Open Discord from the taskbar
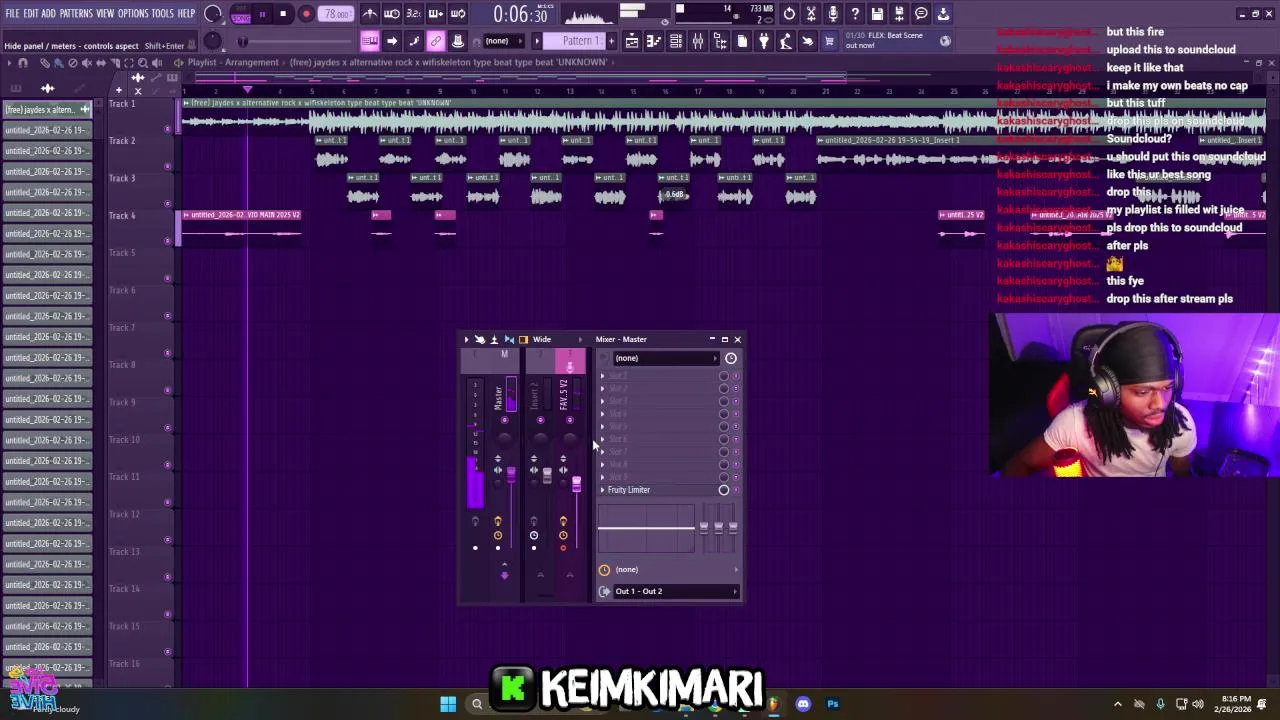Viewport: 1280px width, 720px height. tap(803, 704)
